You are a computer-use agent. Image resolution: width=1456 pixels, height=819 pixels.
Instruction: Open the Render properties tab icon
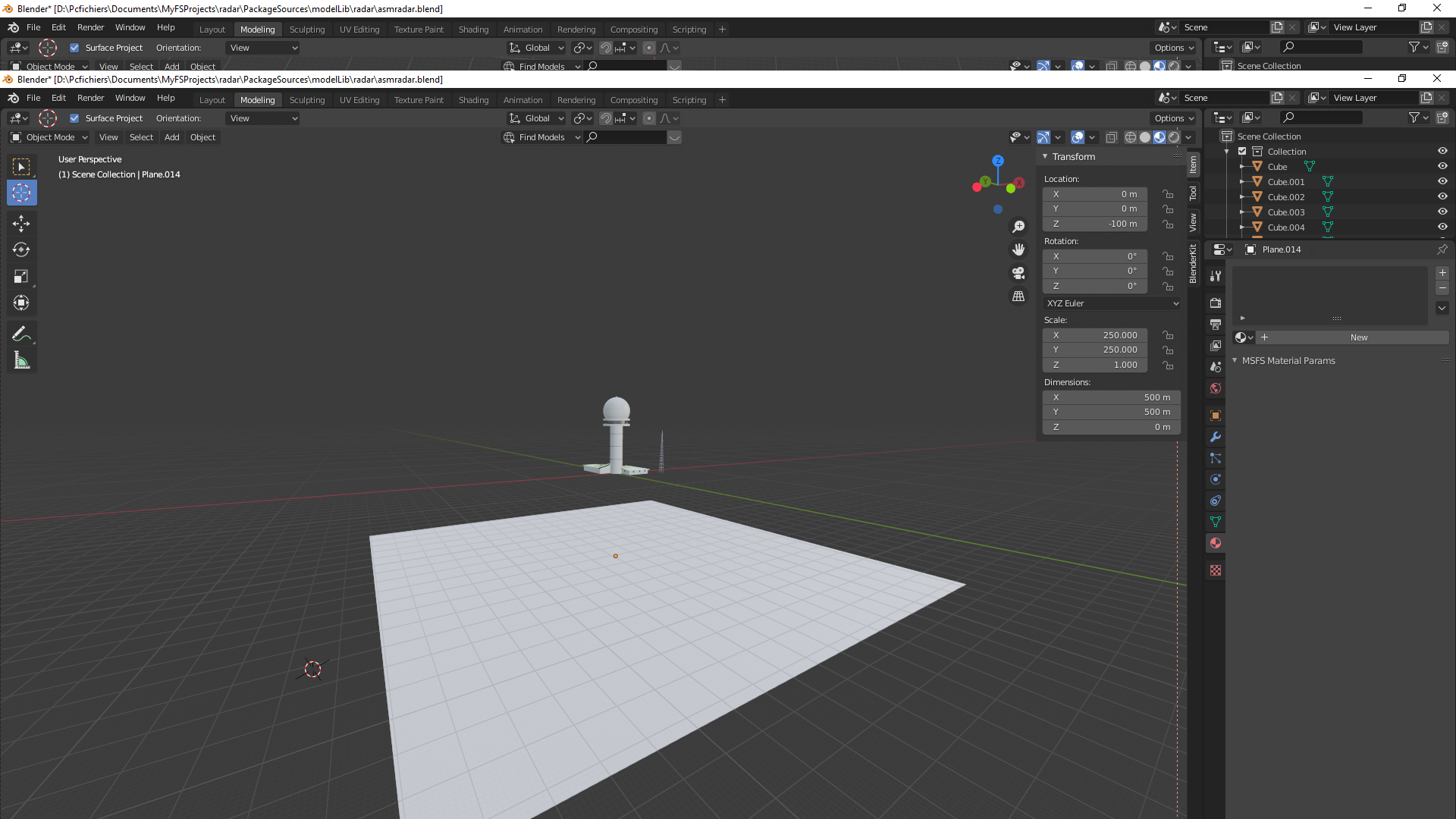[x=1216, y=303]
